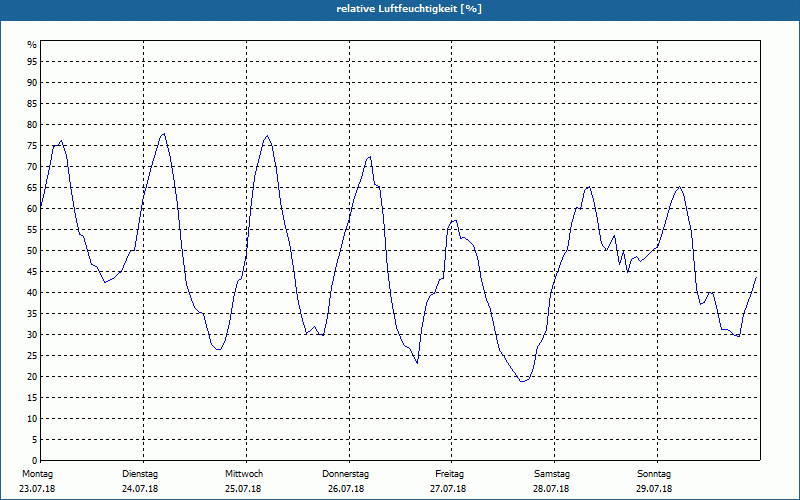Viewport: 800px width, 500px height.
Task: Select the 'Donnerstag' day label
Action: pyautogui.click(x=345, y=474)
